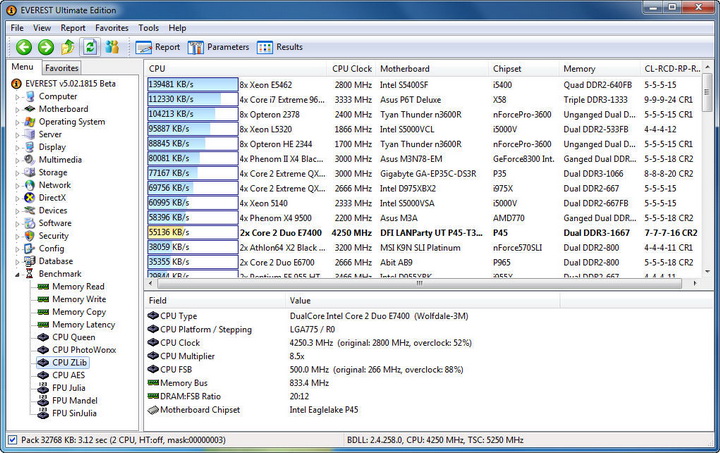
Task: Expand the Computer tree node
Action: [17, 97]
